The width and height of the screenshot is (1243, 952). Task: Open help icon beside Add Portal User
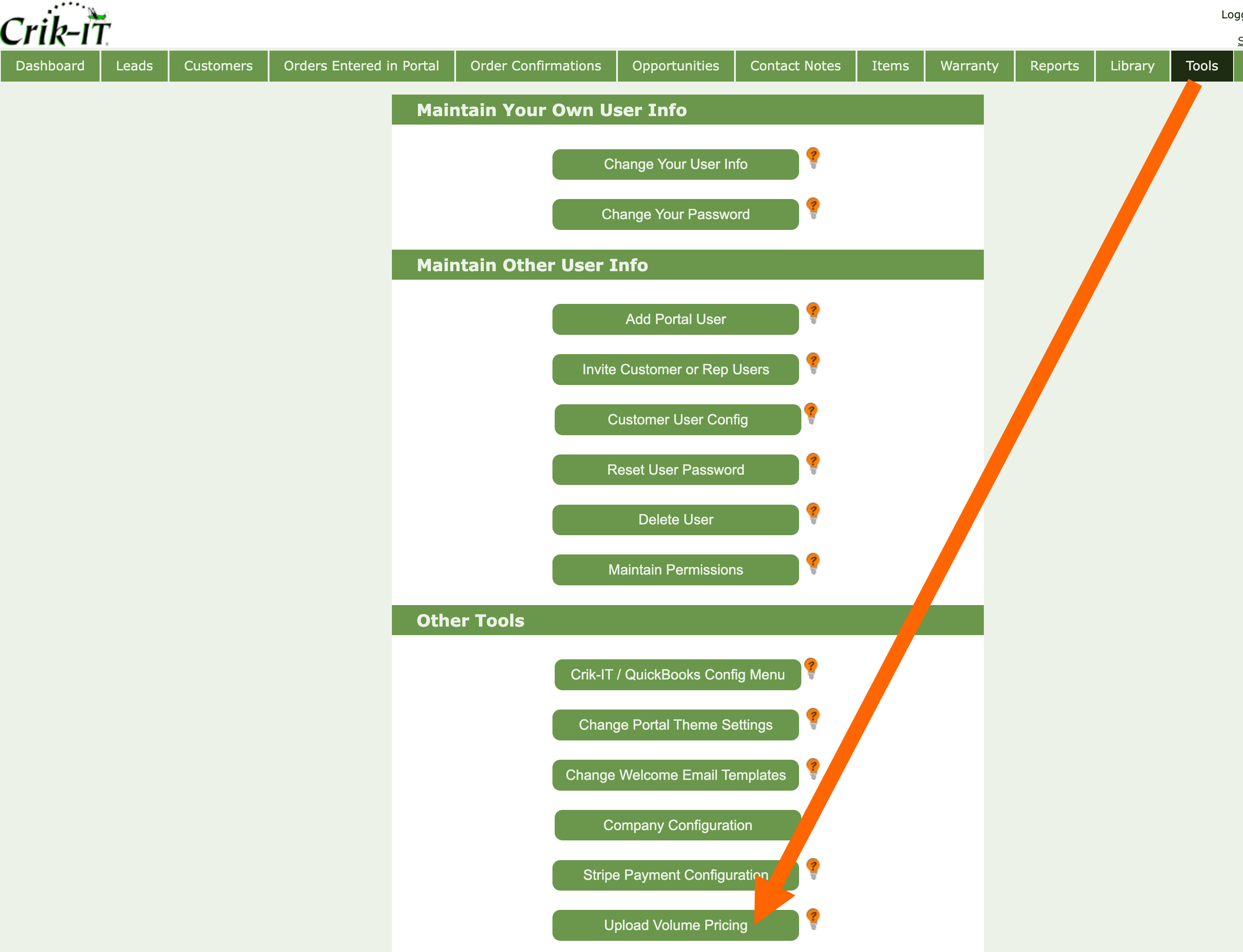[813, 312]
